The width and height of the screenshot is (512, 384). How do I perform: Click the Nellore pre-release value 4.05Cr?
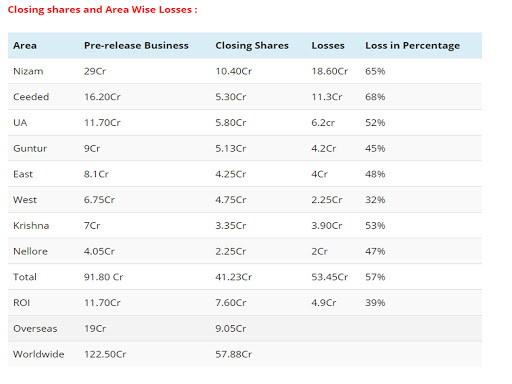coord(99,251)
